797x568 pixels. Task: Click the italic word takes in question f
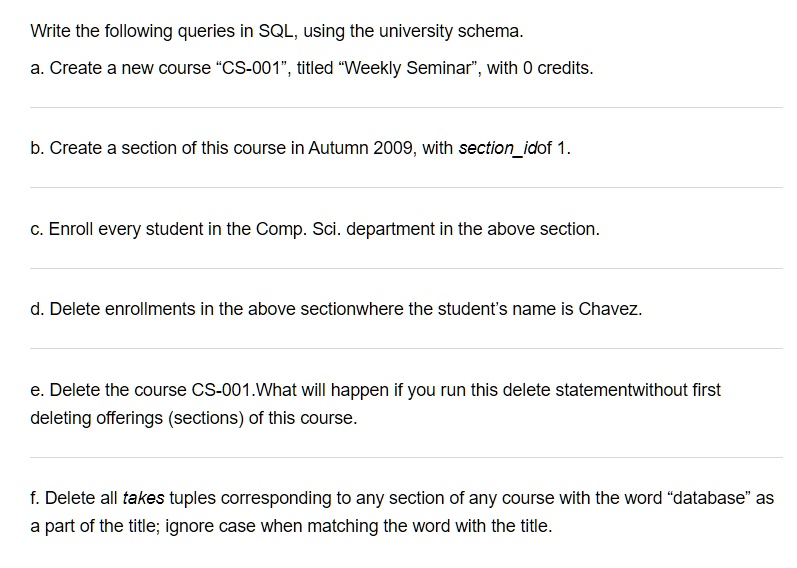click(143, 498)
